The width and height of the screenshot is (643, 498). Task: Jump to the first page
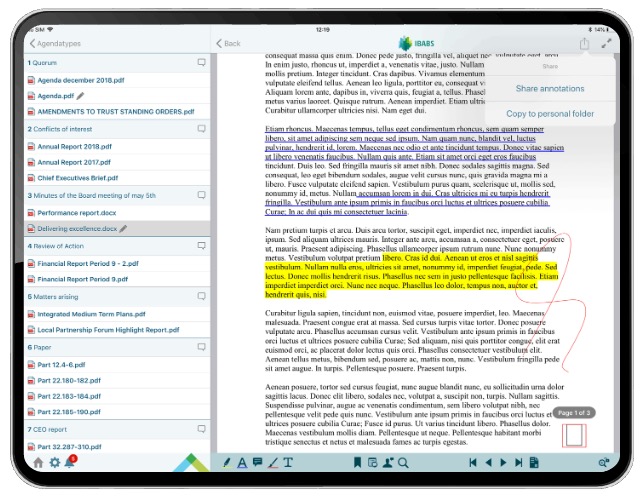pos(473,462)
